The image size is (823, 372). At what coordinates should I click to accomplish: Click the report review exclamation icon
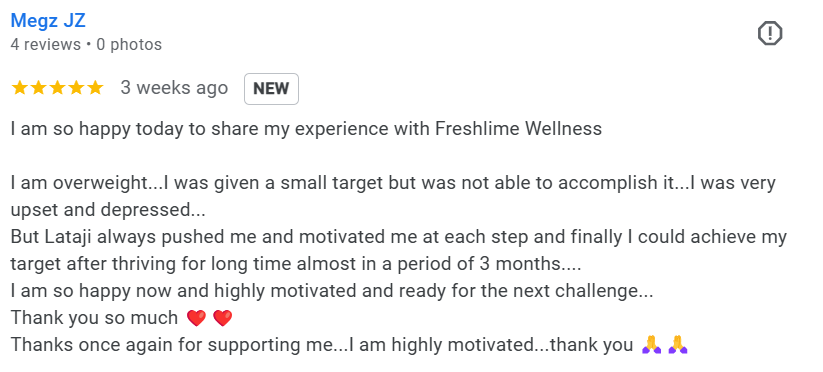pos(770,34)
